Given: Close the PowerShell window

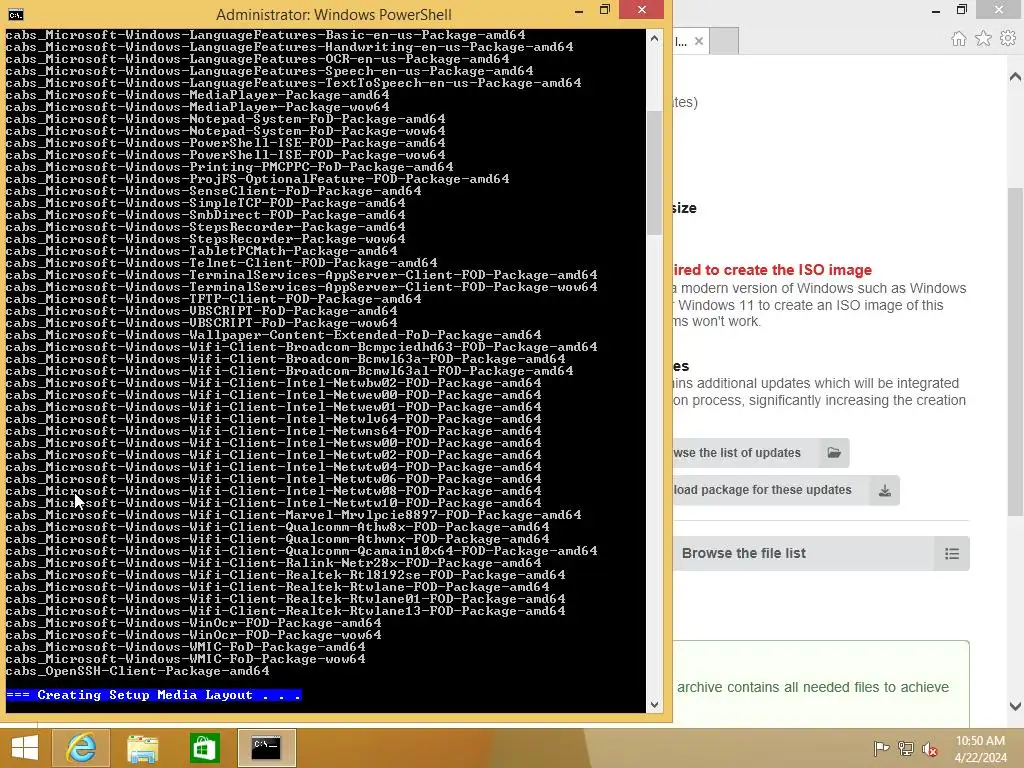Looking at the screenshot, I should [641, 10].
